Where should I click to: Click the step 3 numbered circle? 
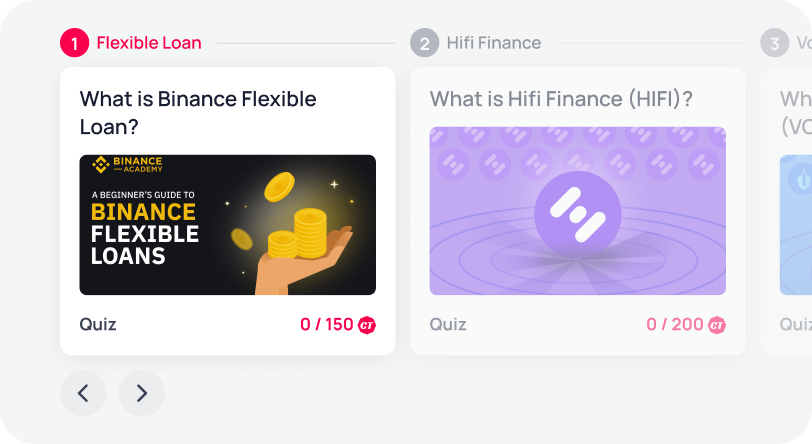click(x=773, y=43)
